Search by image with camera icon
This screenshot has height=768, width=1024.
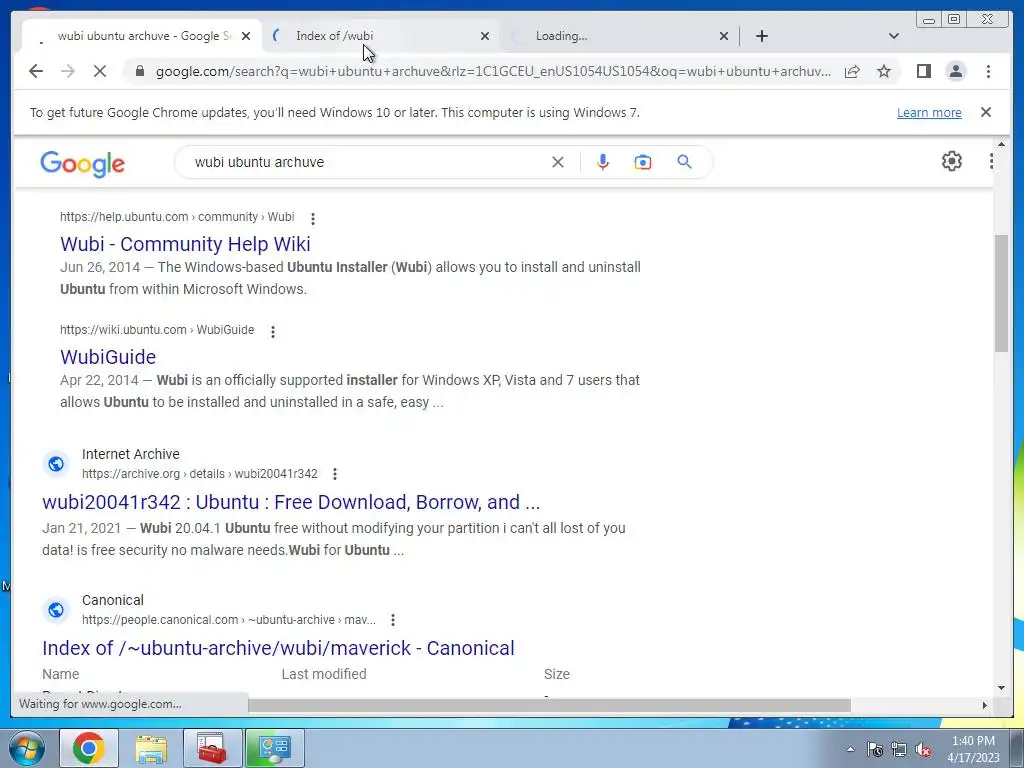coord(643,162)
